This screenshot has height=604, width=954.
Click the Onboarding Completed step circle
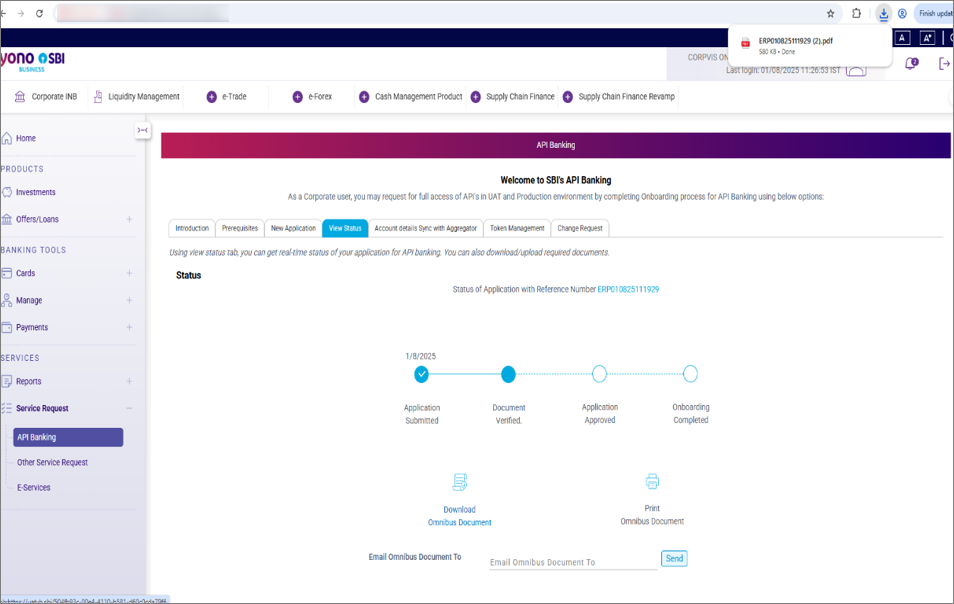click(690, 374)
